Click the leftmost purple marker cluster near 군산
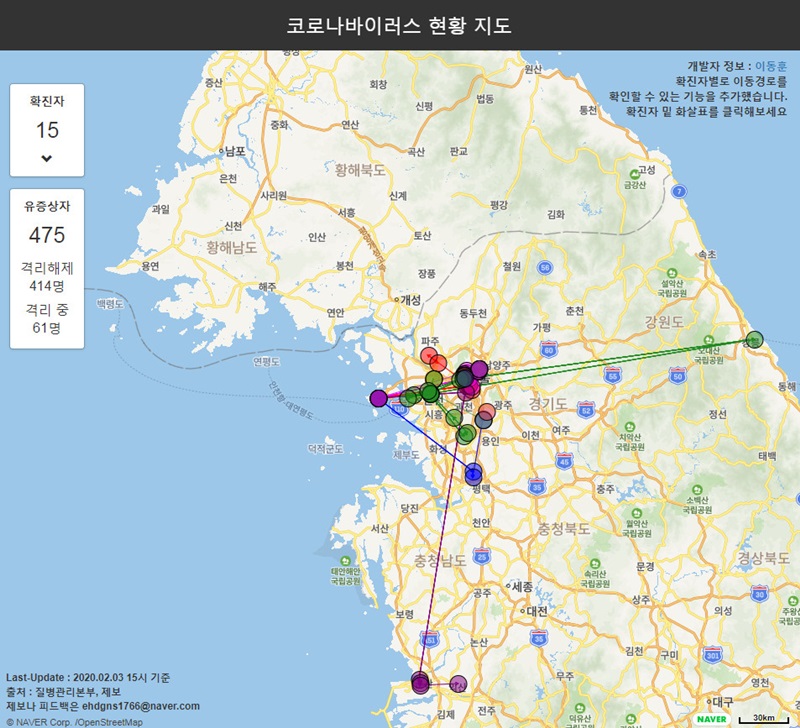 tap(420, 684)
